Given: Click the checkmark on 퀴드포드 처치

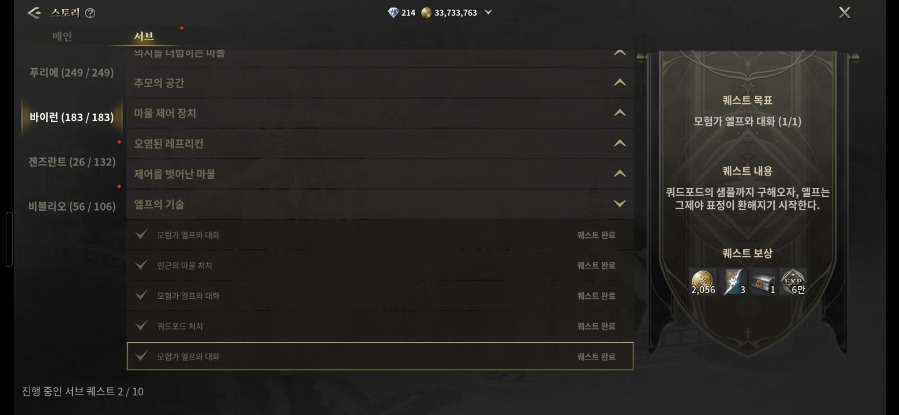Looking at the screenshot, I should [x=142, y=326].
